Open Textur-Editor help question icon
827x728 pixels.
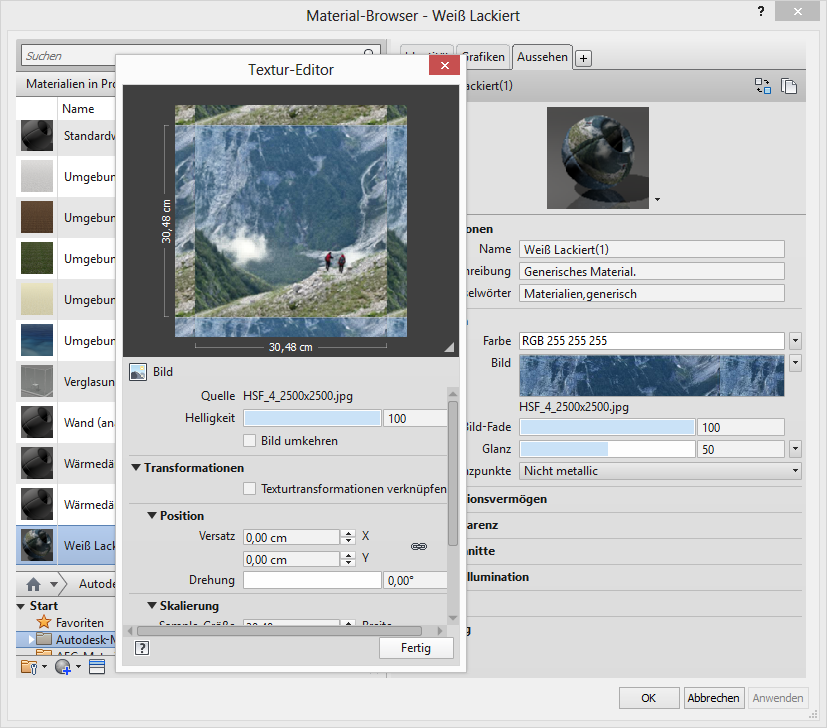tap(142, 648)
